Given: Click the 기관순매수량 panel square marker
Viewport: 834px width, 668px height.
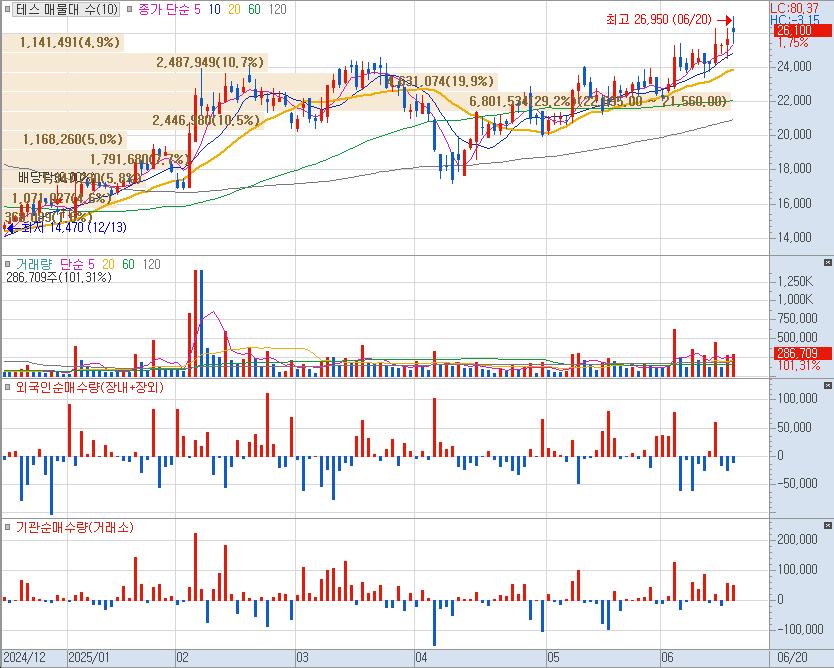Looking at the screenshot, I should pyautogui.click(x=7, y=527).
